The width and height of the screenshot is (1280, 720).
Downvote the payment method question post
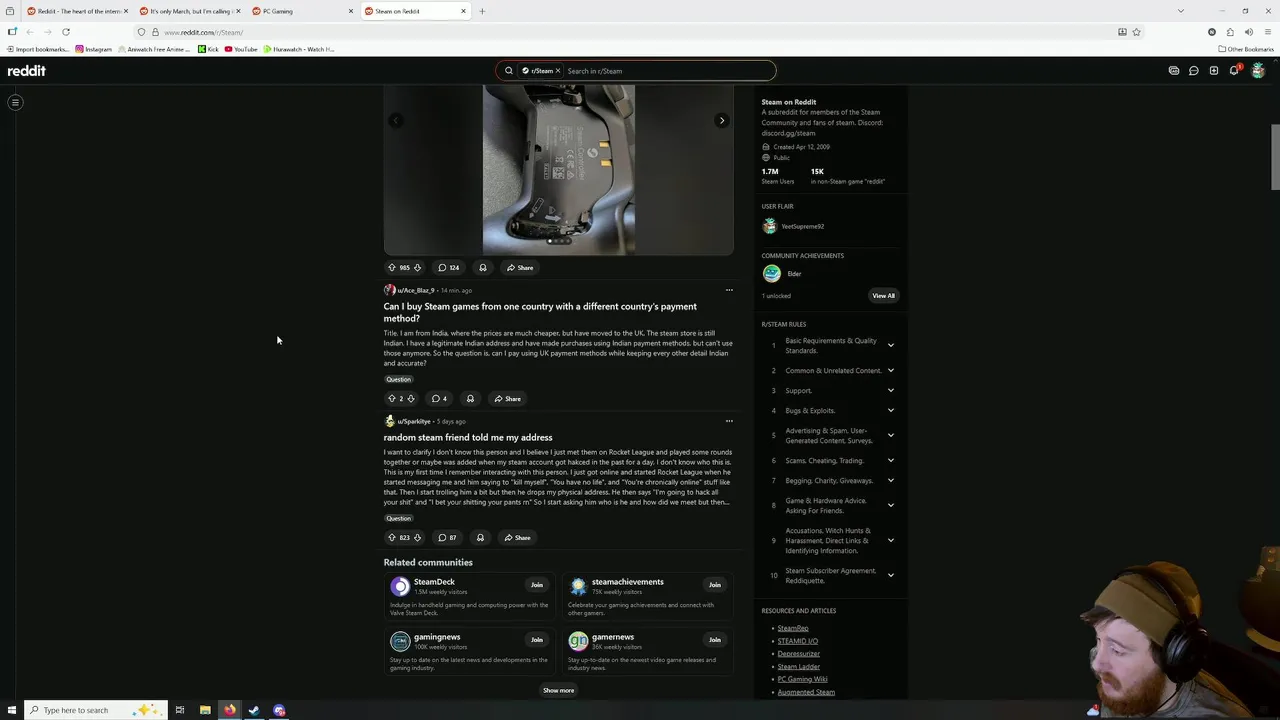(x=410, y=398)
